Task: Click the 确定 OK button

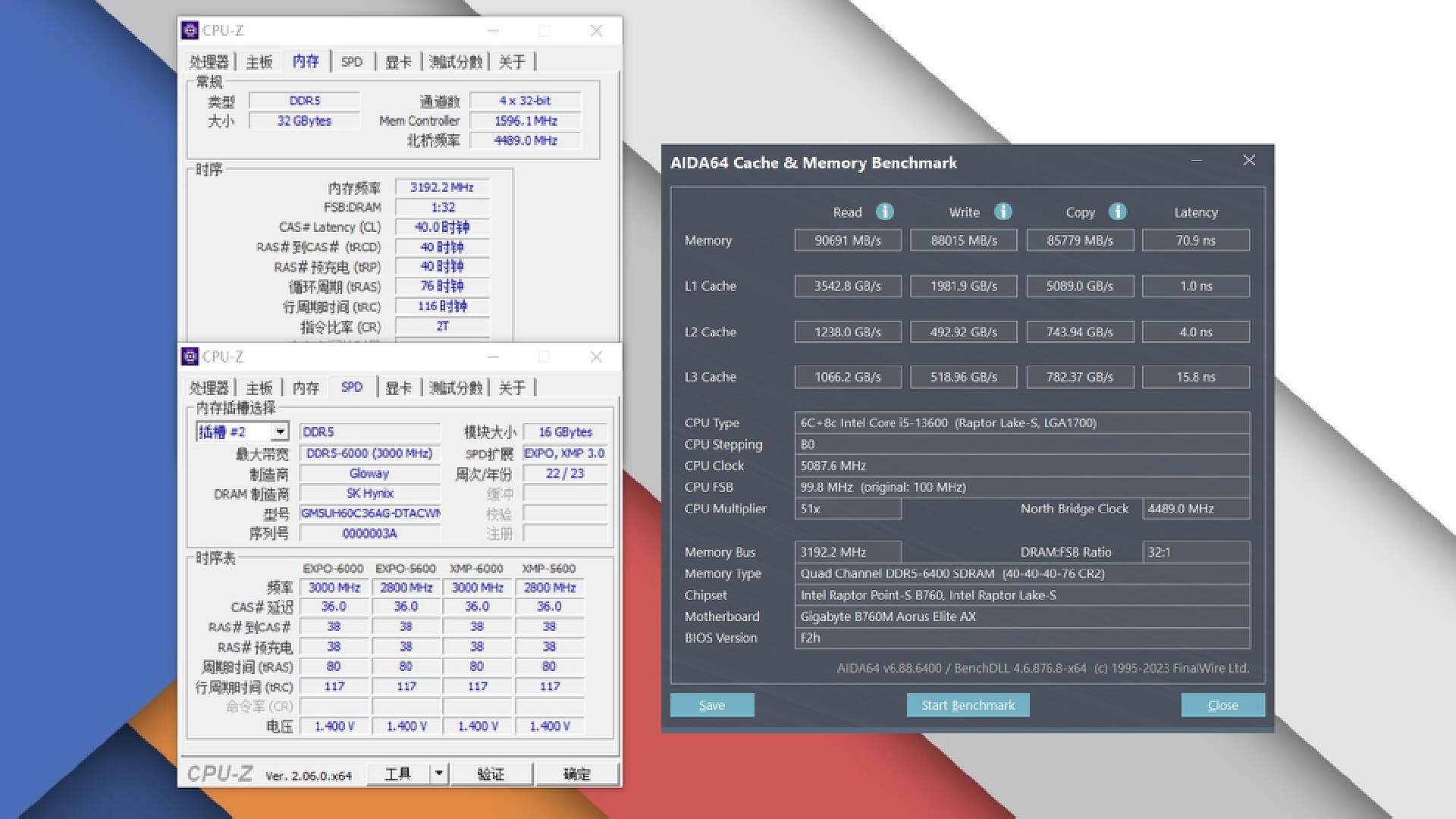Action: [x=576, y=773]
